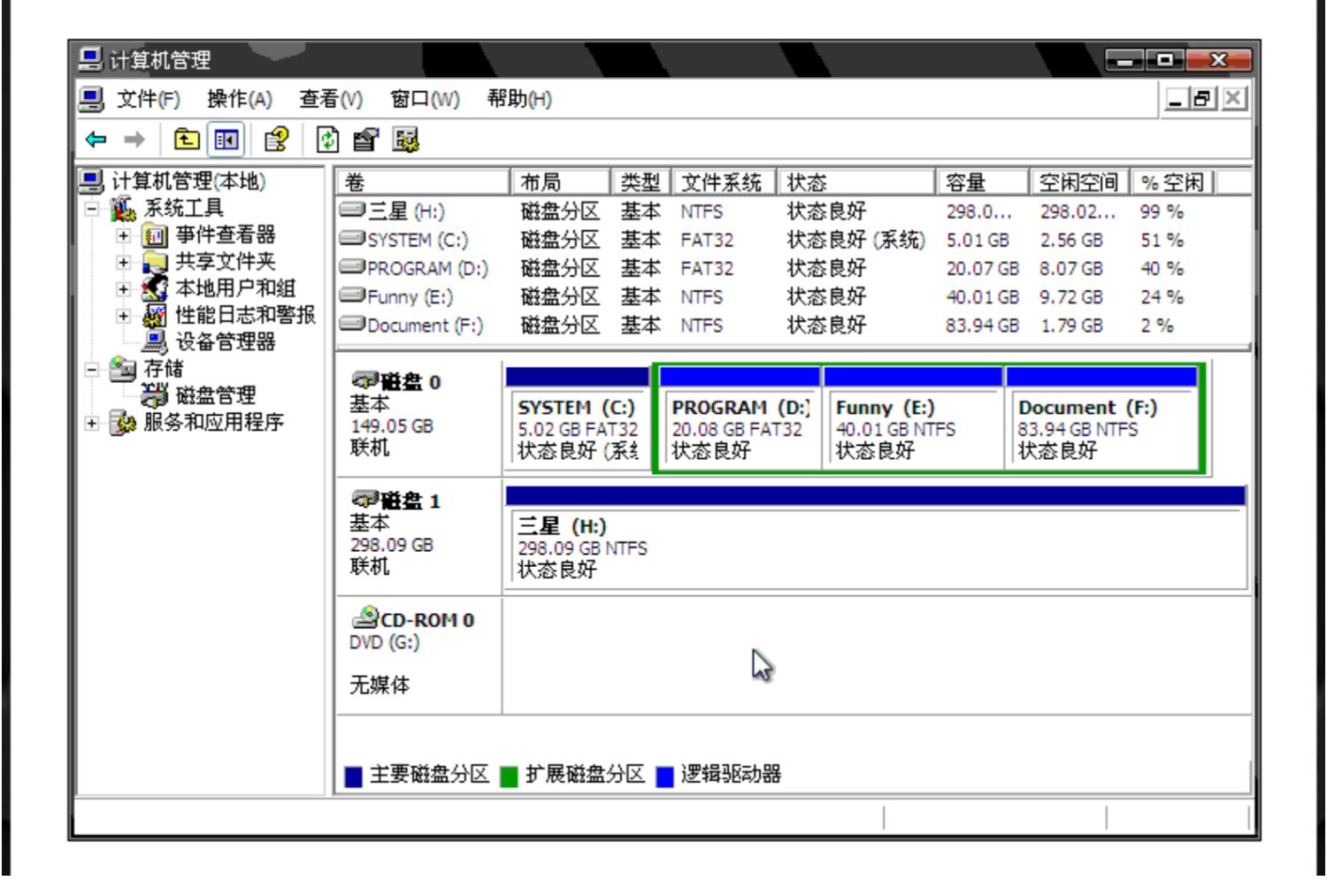Select the 共享文件夹 folder icon
This screenshot has height=896, width=1327.
coord(155,262)
